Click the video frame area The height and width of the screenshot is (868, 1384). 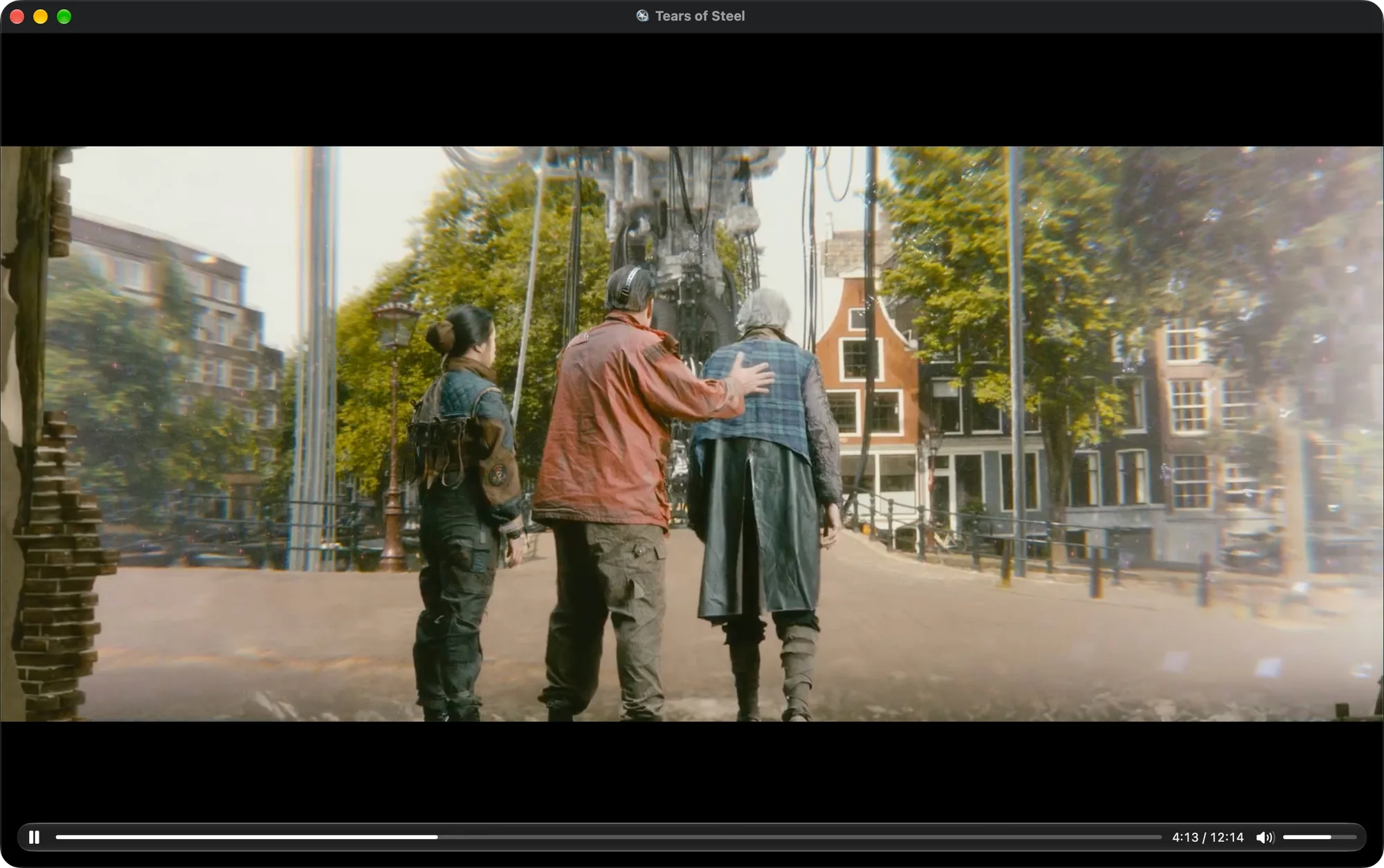pos(692,434)
